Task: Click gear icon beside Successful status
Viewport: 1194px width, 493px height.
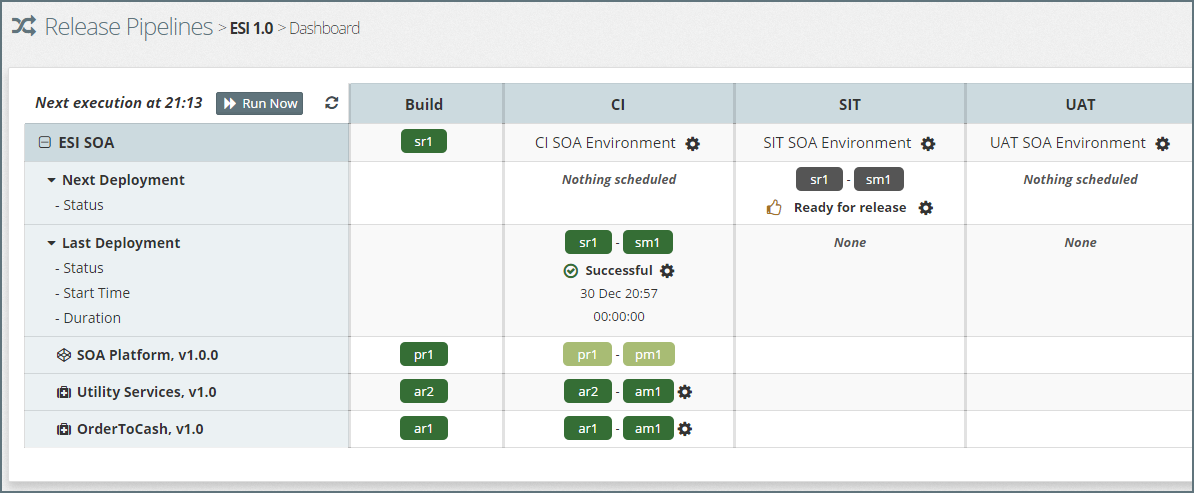Action: (x=667, y=271)
